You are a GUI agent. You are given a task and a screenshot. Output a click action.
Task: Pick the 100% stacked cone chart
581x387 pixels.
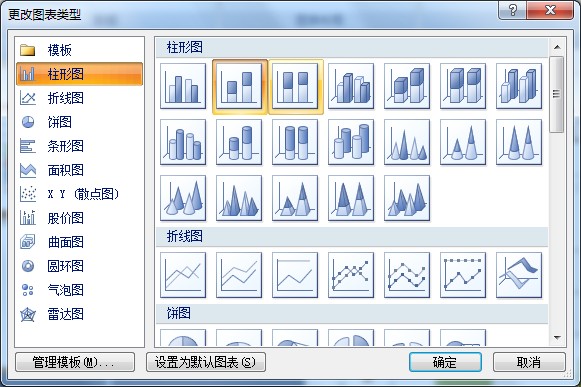(x=519, y=142)
